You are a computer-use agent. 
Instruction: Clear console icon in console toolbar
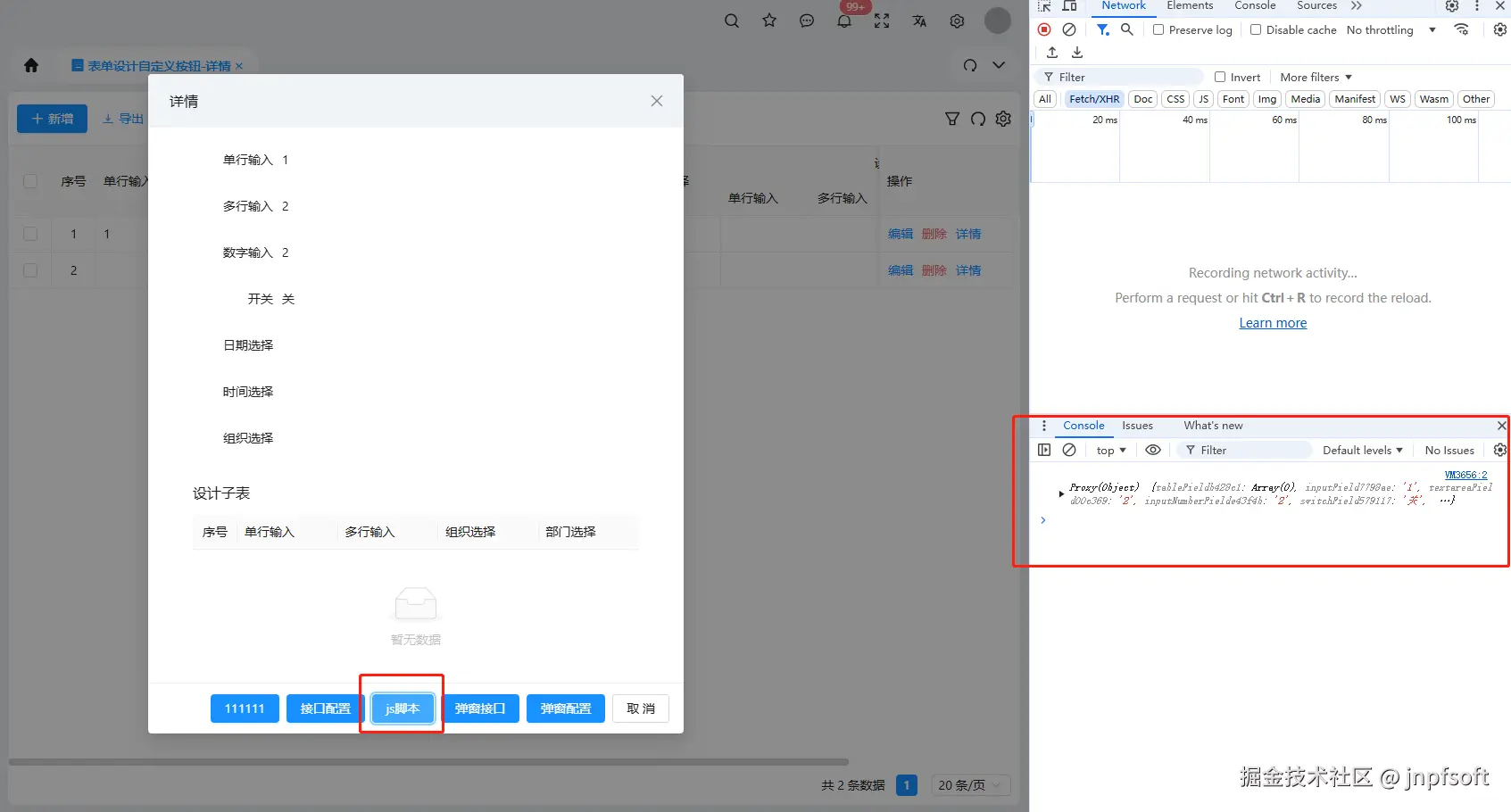pos(1069,450)
